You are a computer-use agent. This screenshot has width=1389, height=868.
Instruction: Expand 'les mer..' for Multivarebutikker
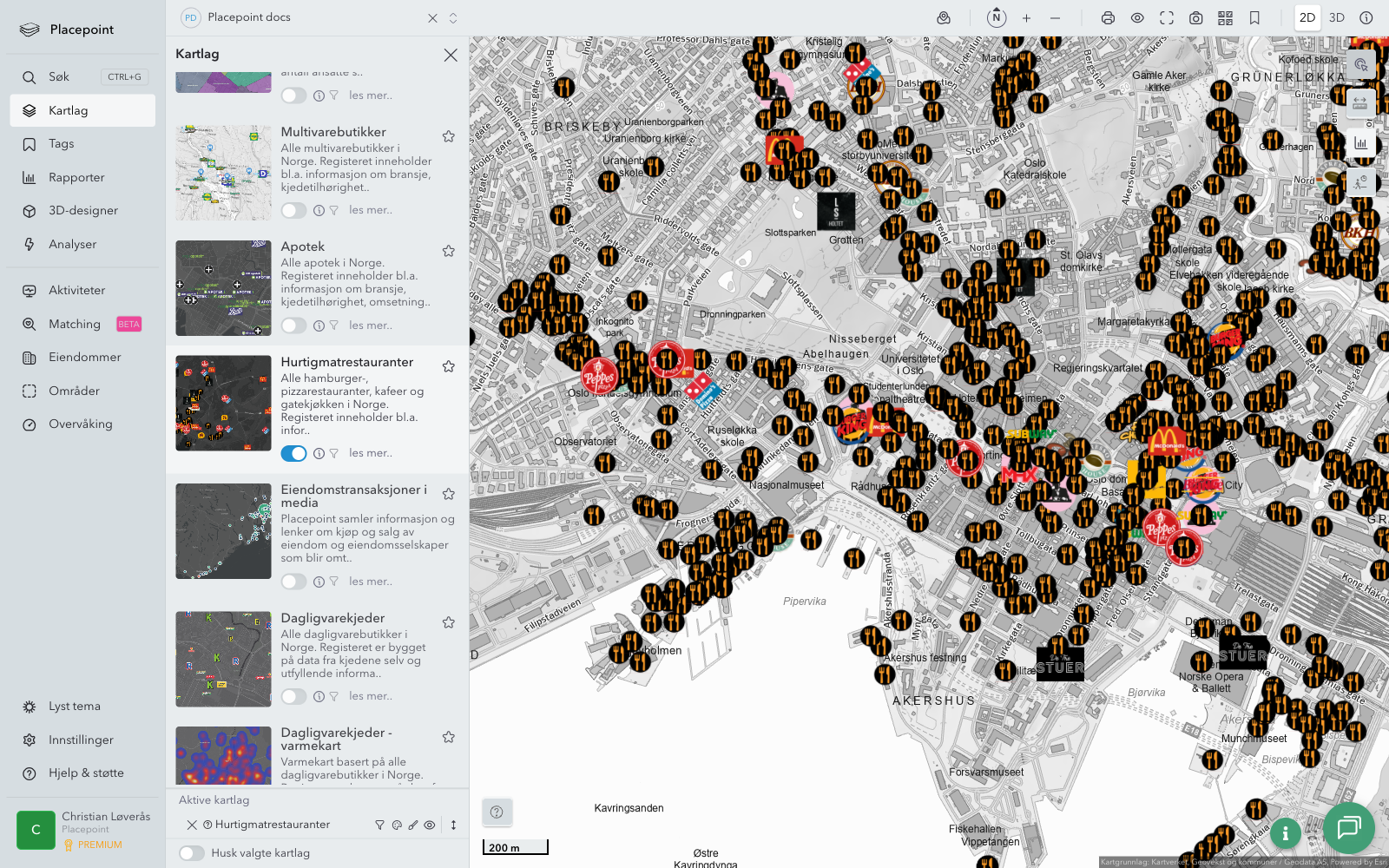(371, 210)
